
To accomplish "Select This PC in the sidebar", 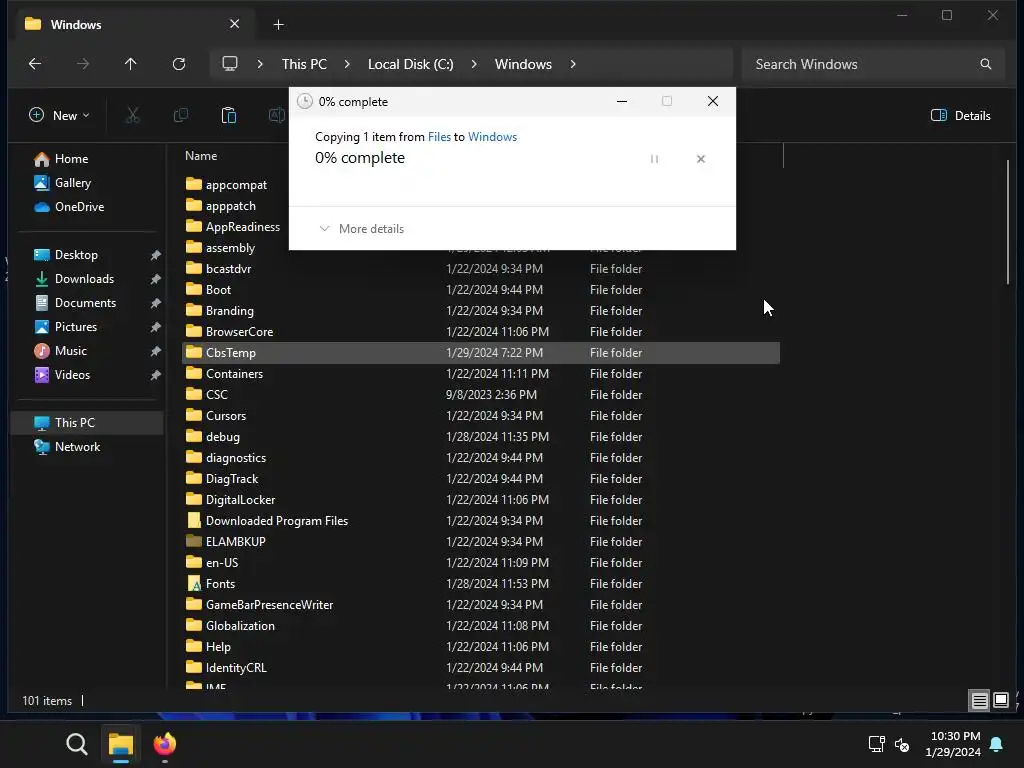I will (x=87, y=423).
